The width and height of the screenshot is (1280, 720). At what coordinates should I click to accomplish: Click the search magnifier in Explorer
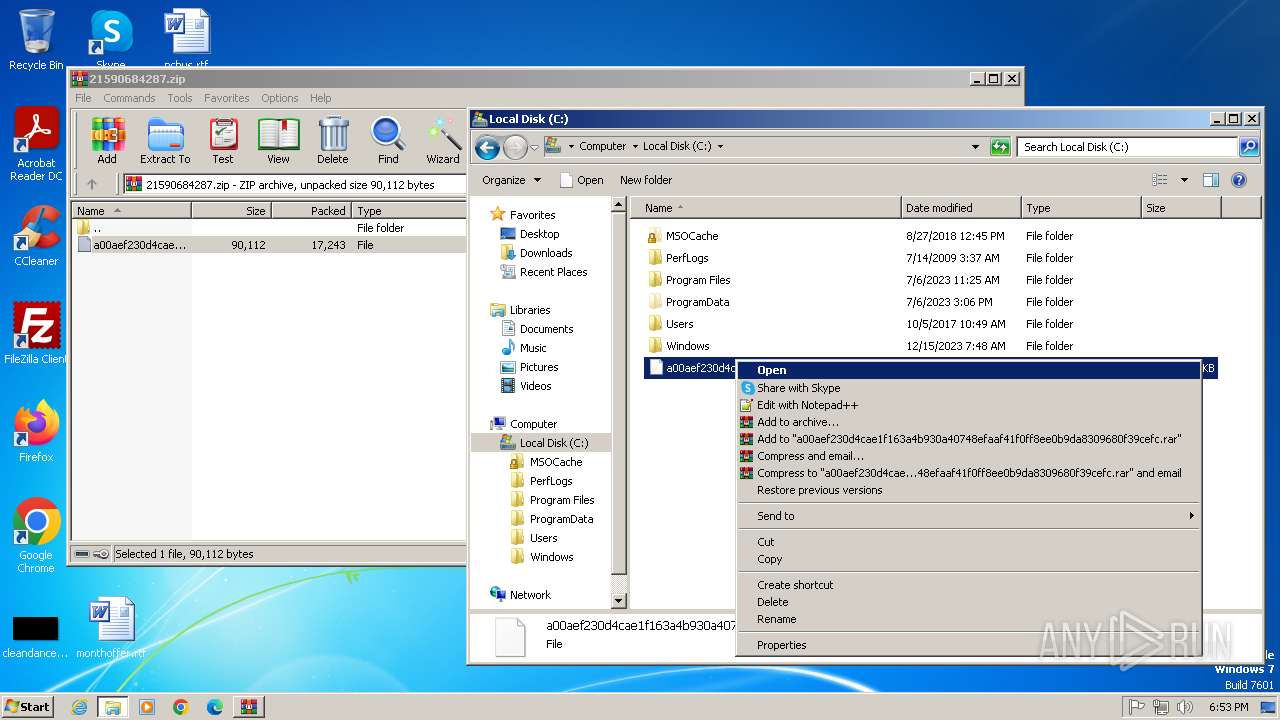1248,147
